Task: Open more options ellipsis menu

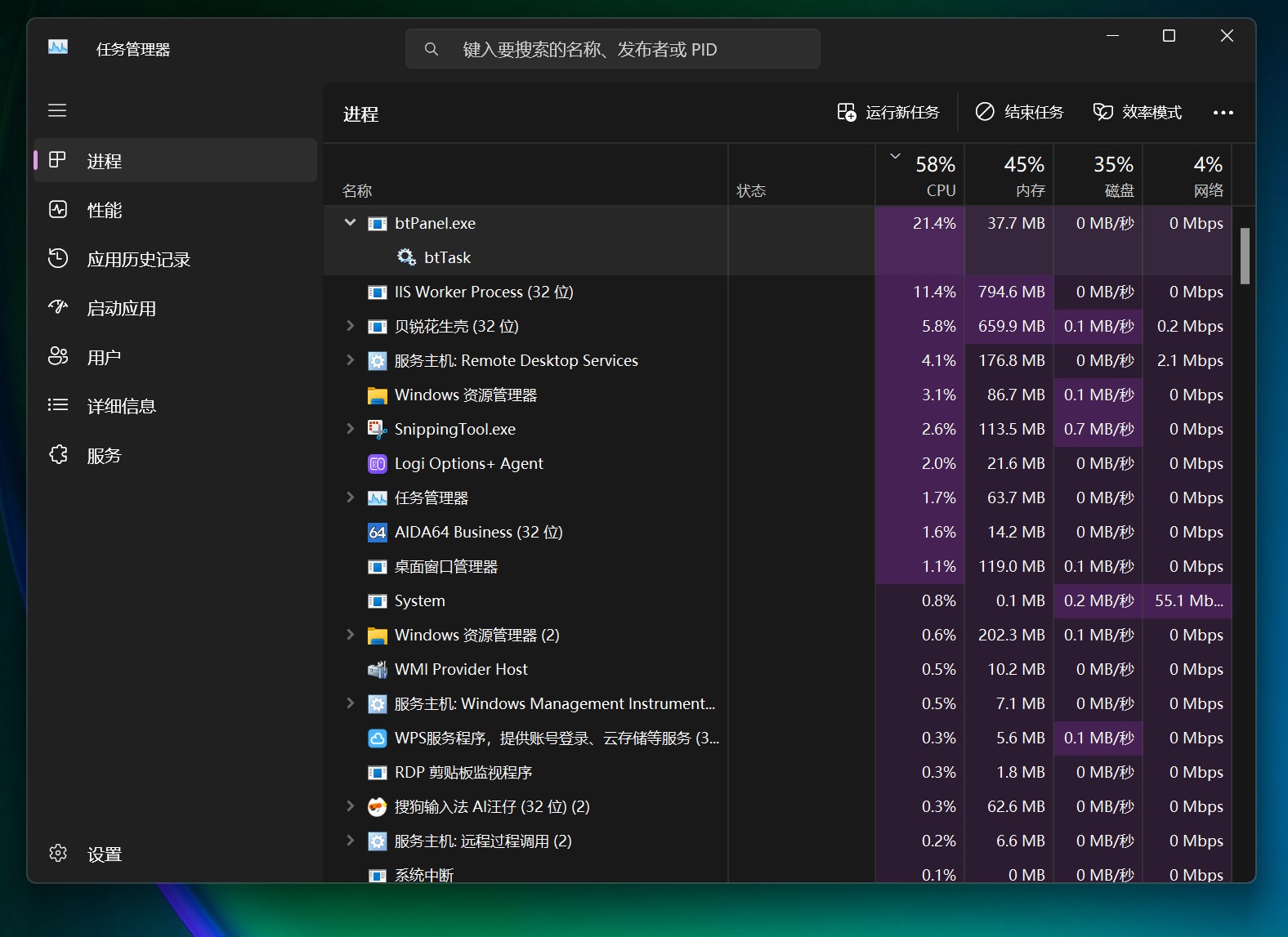Action: click(1223, 113)
